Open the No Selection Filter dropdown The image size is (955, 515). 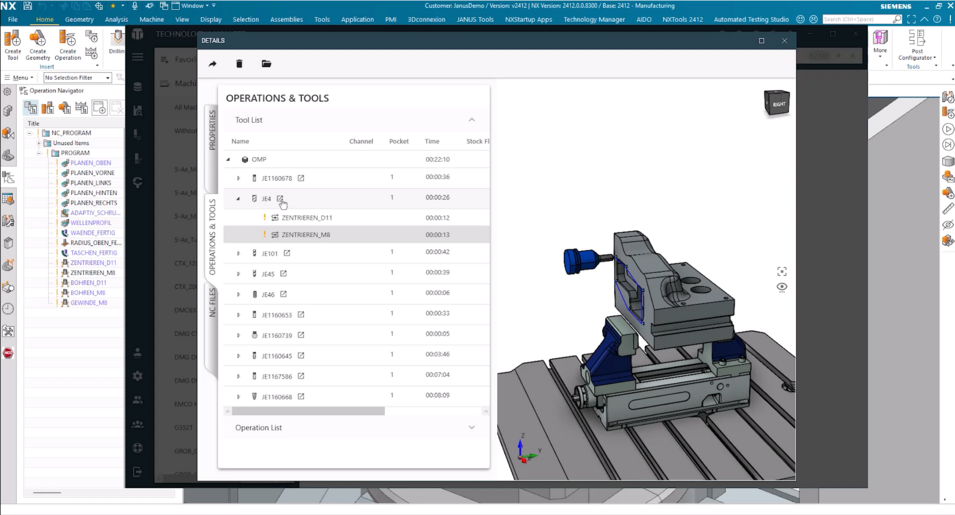coord(77,78)
